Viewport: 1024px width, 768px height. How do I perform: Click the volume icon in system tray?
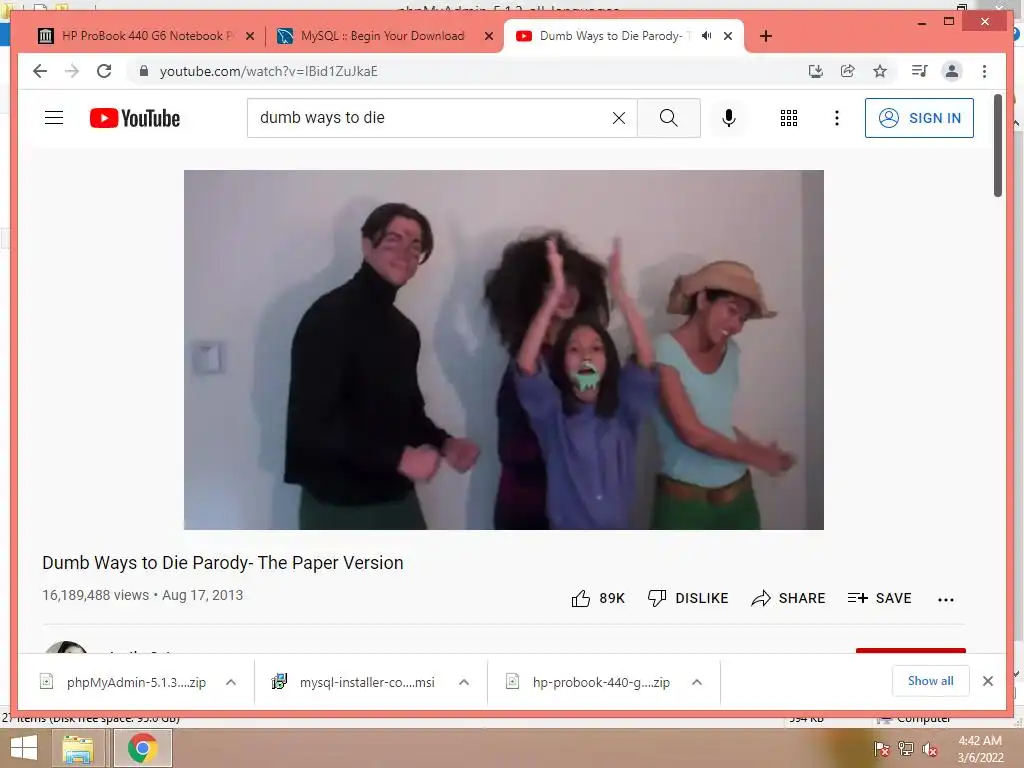click(930, 749)
